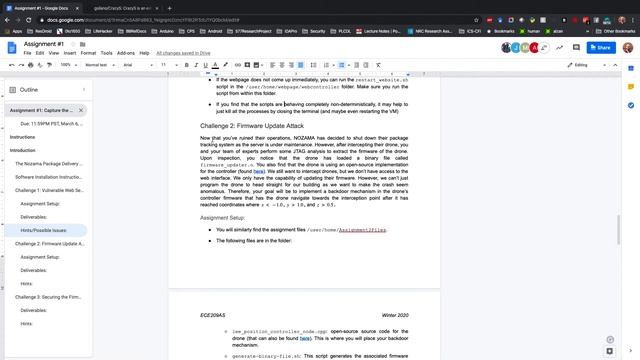This screenshot has height=360, width=640.
Task: Open the comment history icon
Action: pos(576,48)
